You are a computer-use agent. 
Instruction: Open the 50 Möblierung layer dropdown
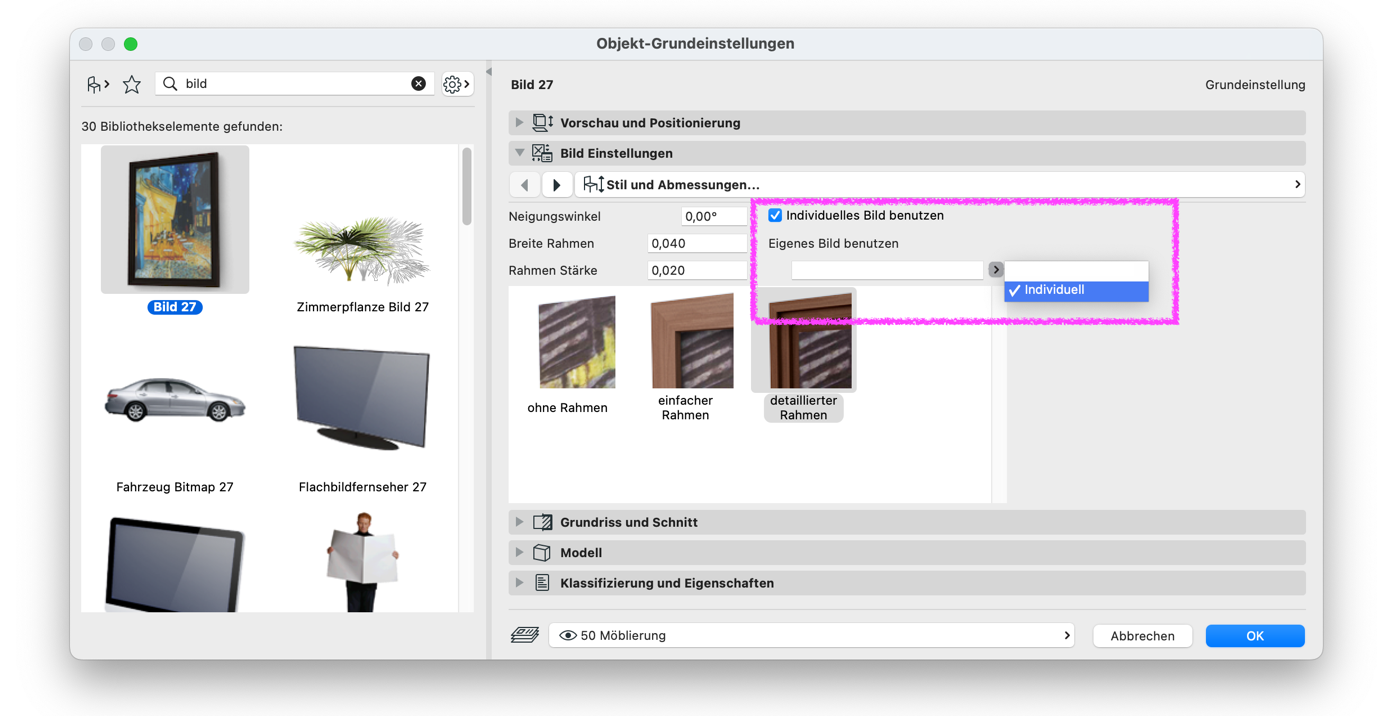pos(812,636)
